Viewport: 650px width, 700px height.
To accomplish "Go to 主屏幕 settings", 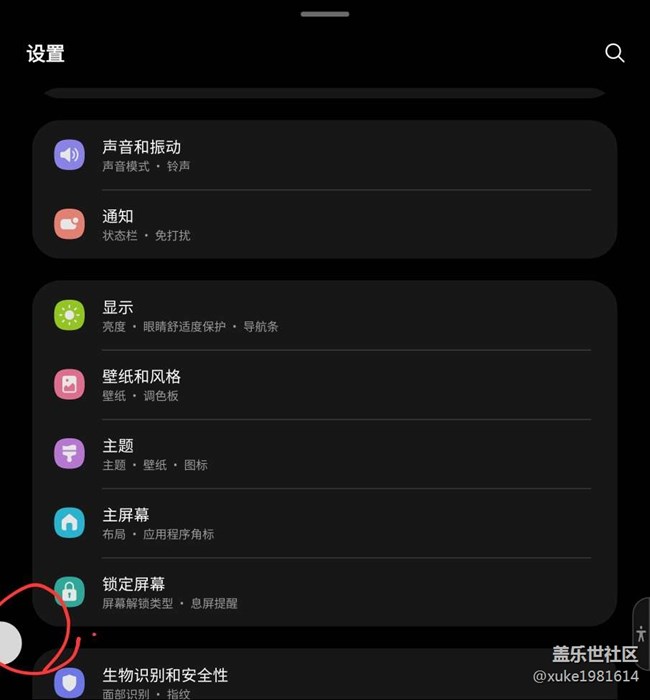I will (x=325, y=523).
